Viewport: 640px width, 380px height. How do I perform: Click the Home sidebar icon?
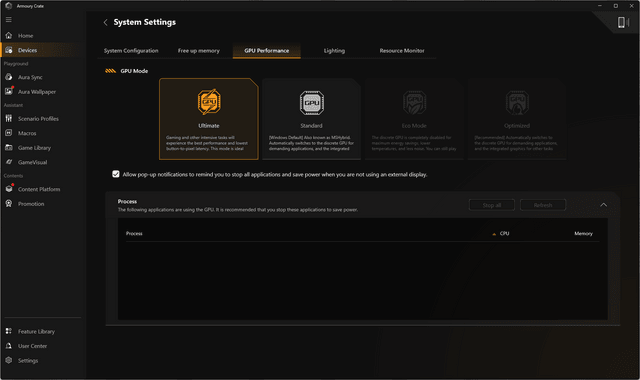click(x=9, y=36)
